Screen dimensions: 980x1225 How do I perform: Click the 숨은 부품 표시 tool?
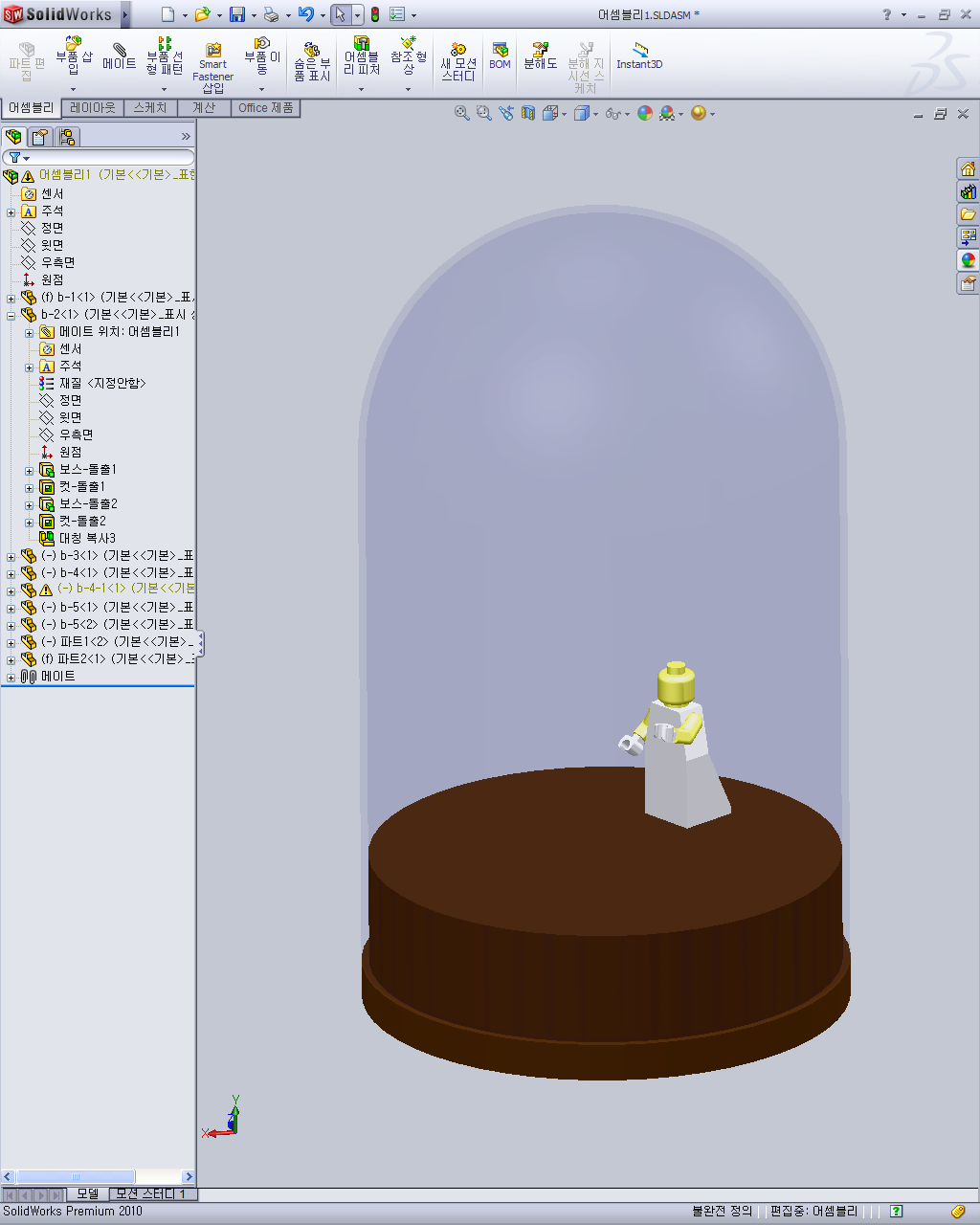[x=312, y=62]
